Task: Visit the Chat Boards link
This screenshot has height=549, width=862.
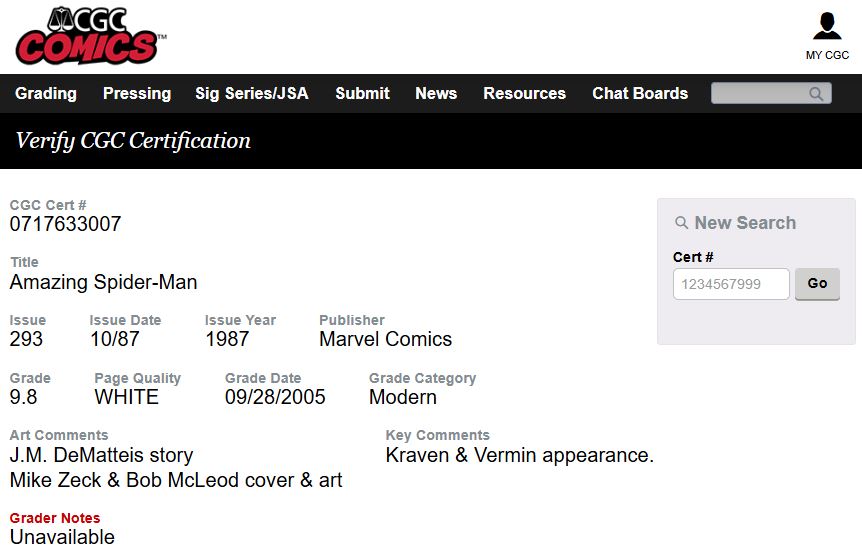Action: pyautogui.click(x=640, y=93)
